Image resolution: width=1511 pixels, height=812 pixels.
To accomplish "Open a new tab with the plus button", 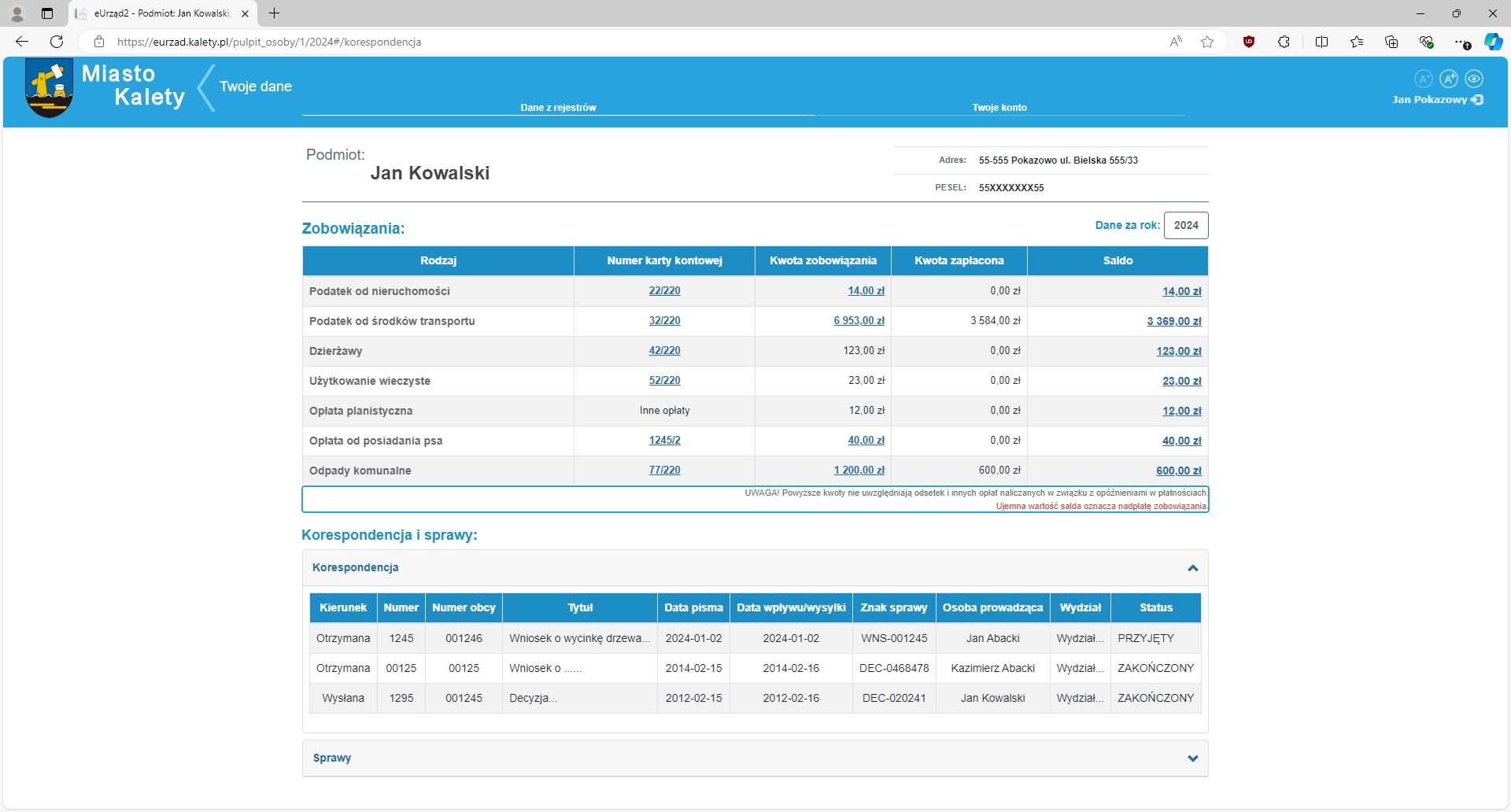I will point(274,13).
